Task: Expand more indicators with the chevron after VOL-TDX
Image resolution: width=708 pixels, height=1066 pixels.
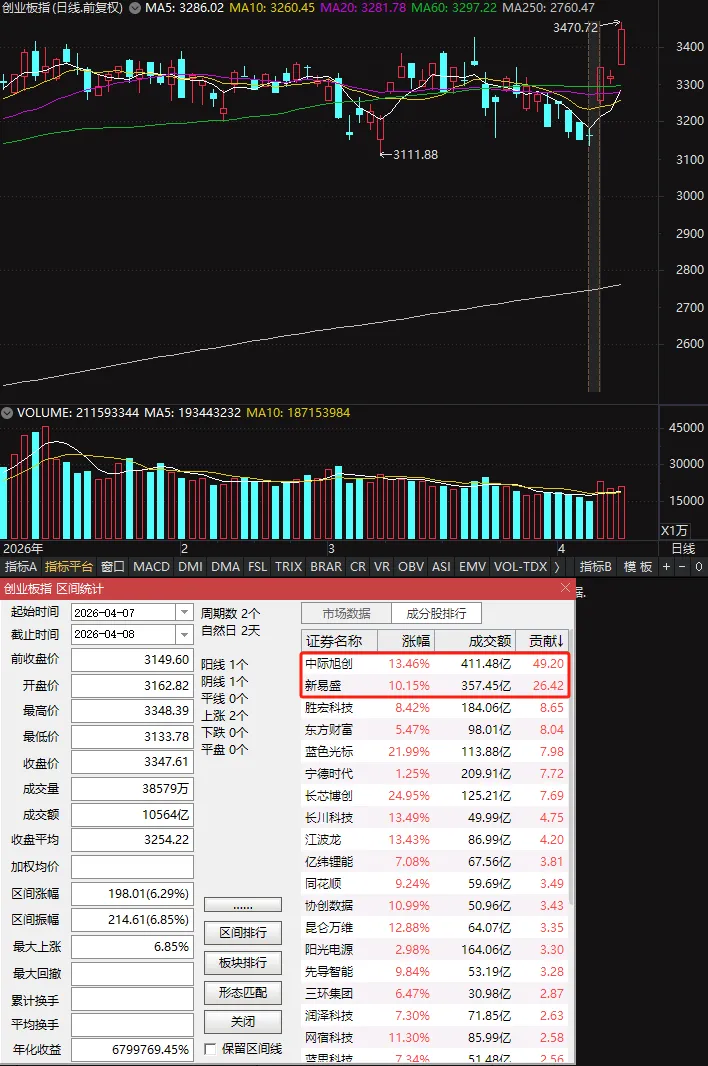Action: click(557, 566)
